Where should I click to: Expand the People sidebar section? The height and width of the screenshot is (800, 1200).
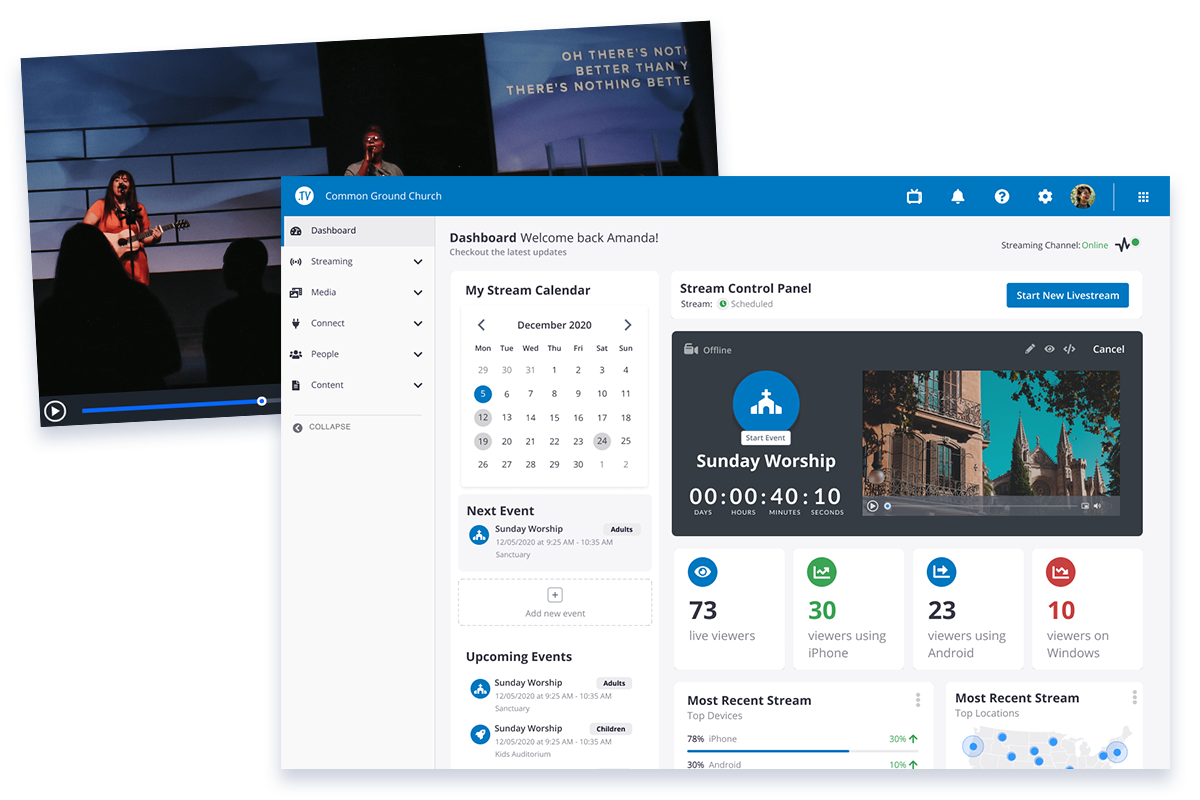click(x=417, y=354)
